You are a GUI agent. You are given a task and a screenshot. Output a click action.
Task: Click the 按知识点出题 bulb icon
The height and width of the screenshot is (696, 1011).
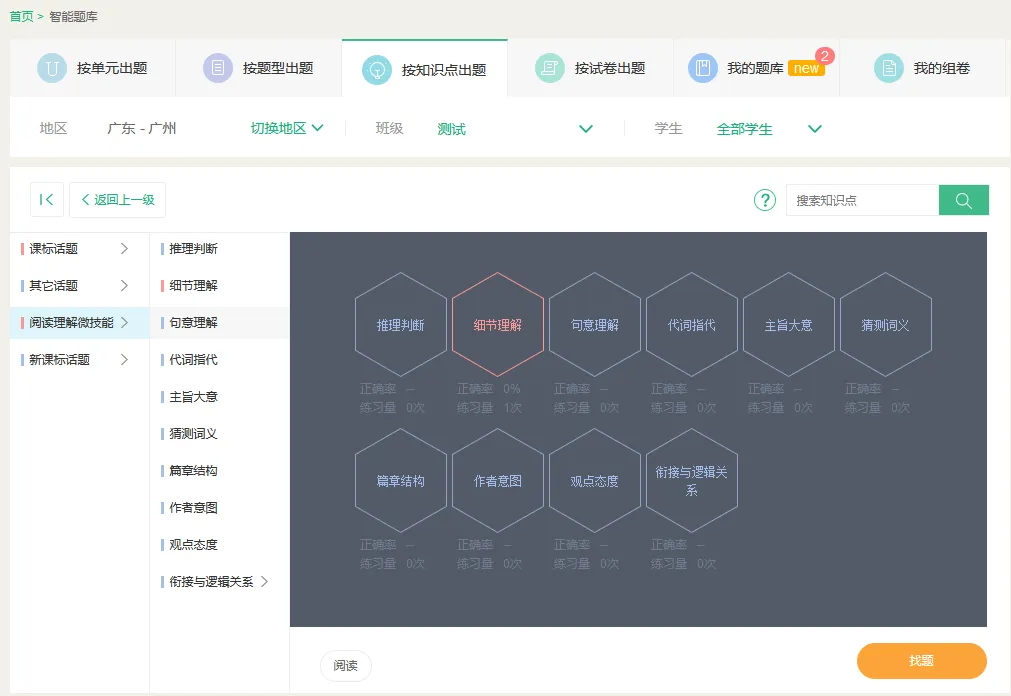(375, 67)
